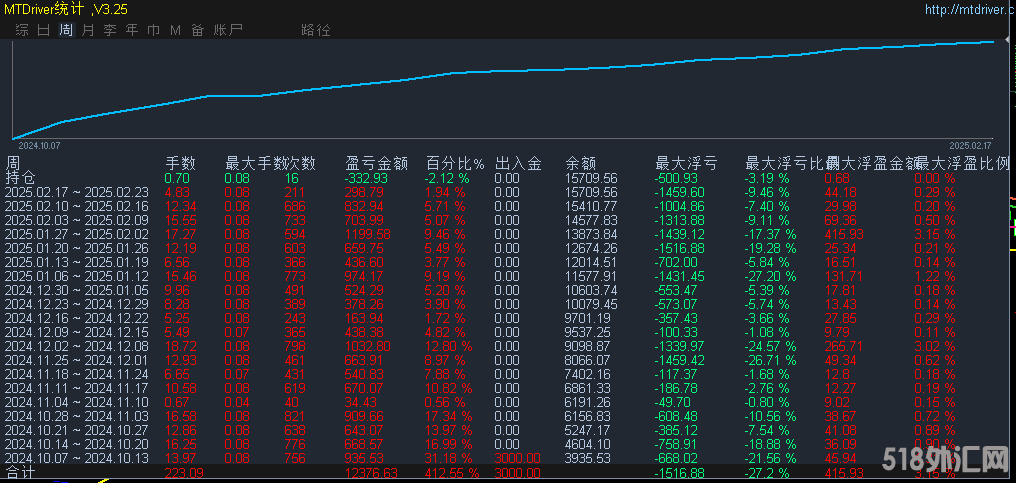Click the 出入金 column header
1016x483 pixels.
click(518, 163)
